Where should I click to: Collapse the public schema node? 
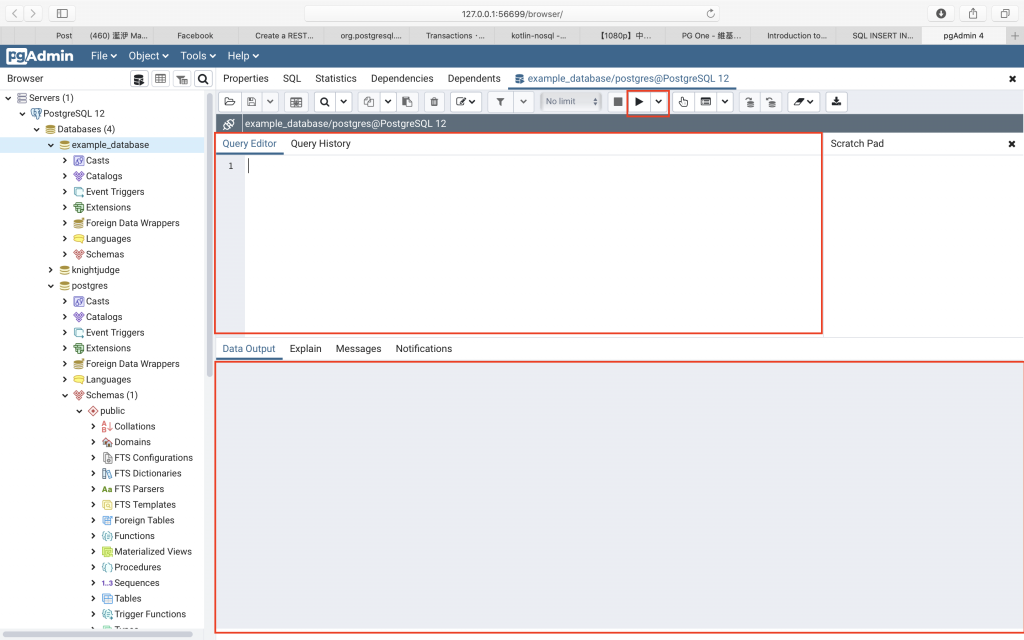click(x=80, y=411)
